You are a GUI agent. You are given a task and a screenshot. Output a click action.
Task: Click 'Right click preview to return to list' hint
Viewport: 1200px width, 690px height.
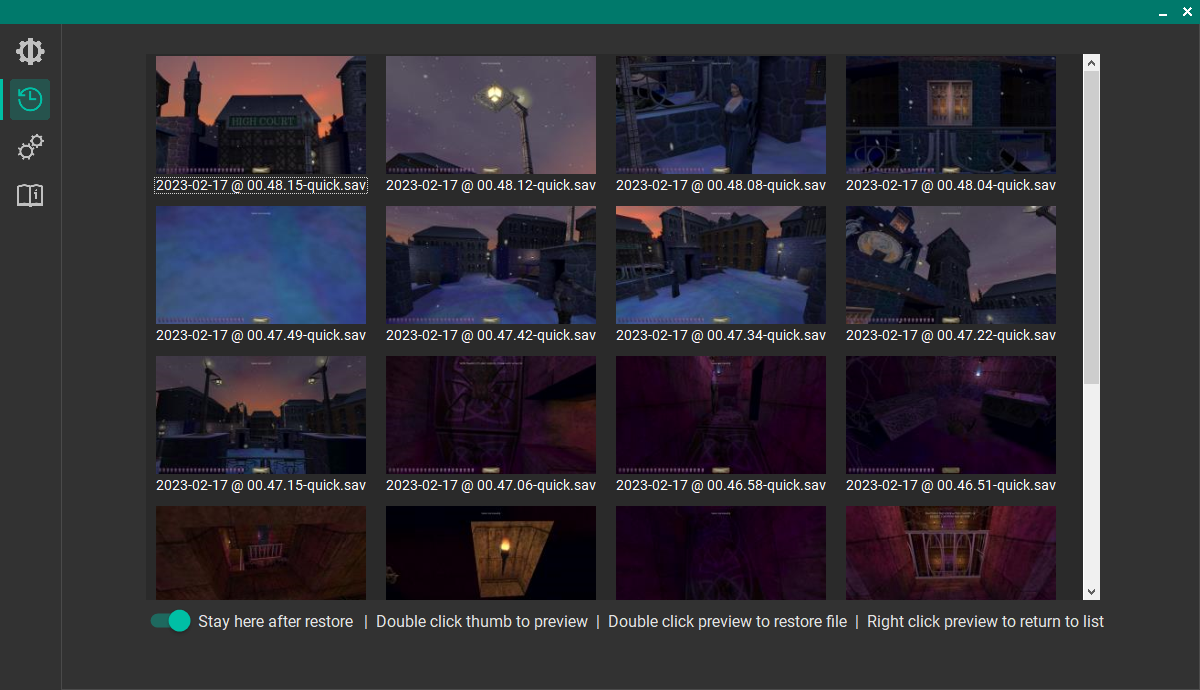[985, 621]
